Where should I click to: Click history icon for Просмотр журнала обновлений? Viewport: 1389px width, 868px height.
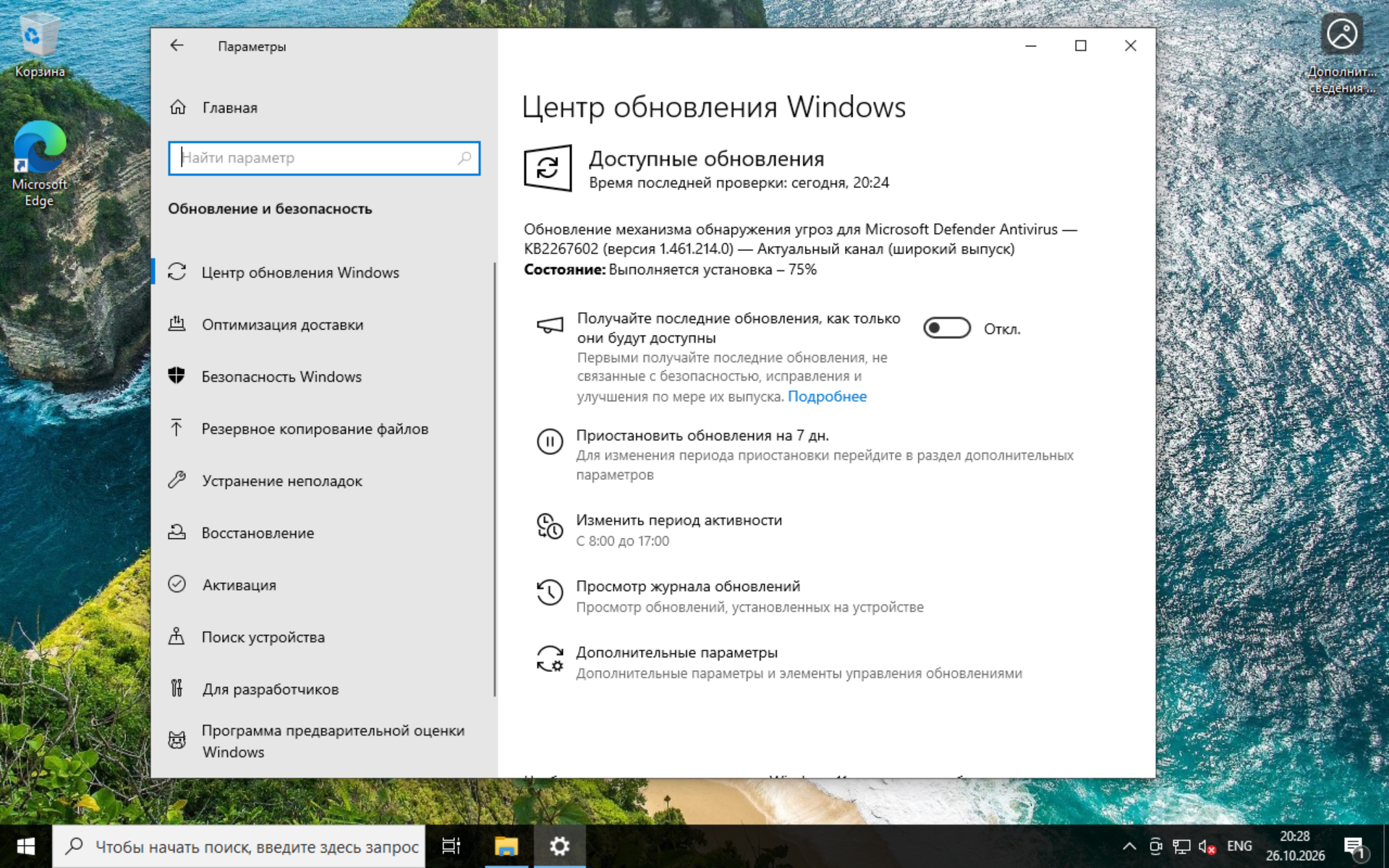(x=549, y=592)
